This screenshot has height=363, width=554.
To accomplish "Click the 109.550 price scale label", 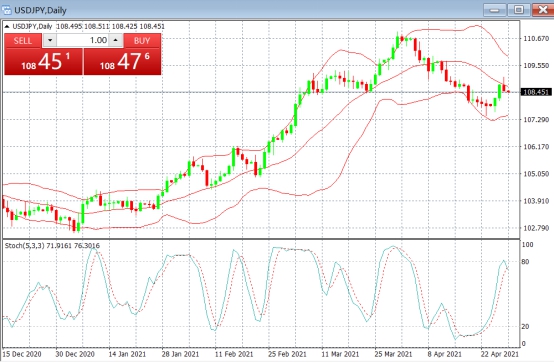I will point(536,65).
